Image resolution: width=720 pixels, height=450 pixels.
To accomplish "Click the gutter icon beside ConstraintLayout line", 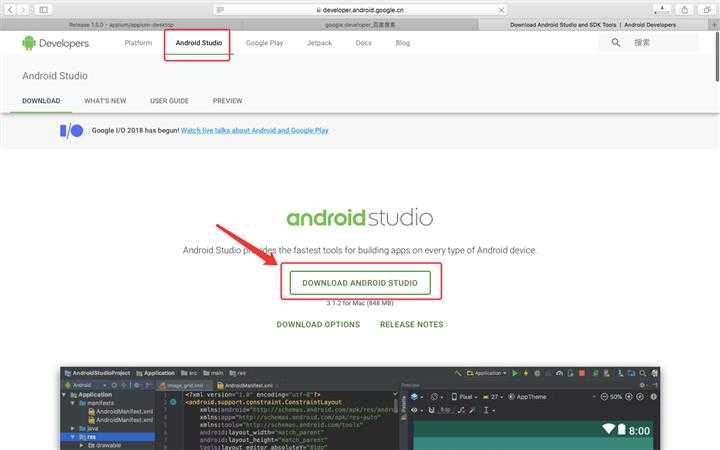I will point(173,402).
